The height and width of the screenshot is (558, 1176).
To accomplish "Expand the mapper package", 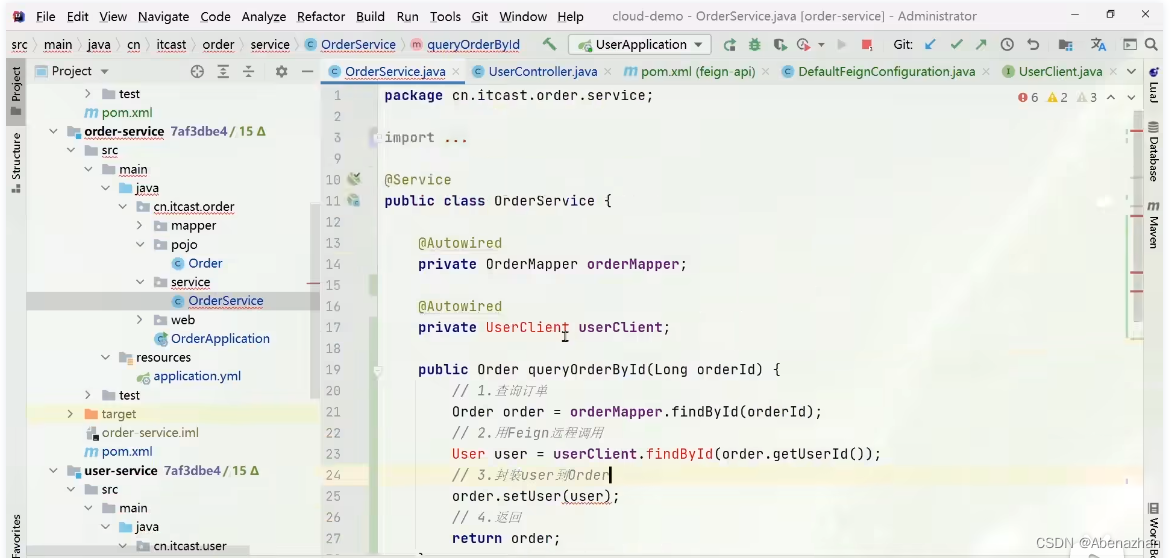I will click(140, 226).
